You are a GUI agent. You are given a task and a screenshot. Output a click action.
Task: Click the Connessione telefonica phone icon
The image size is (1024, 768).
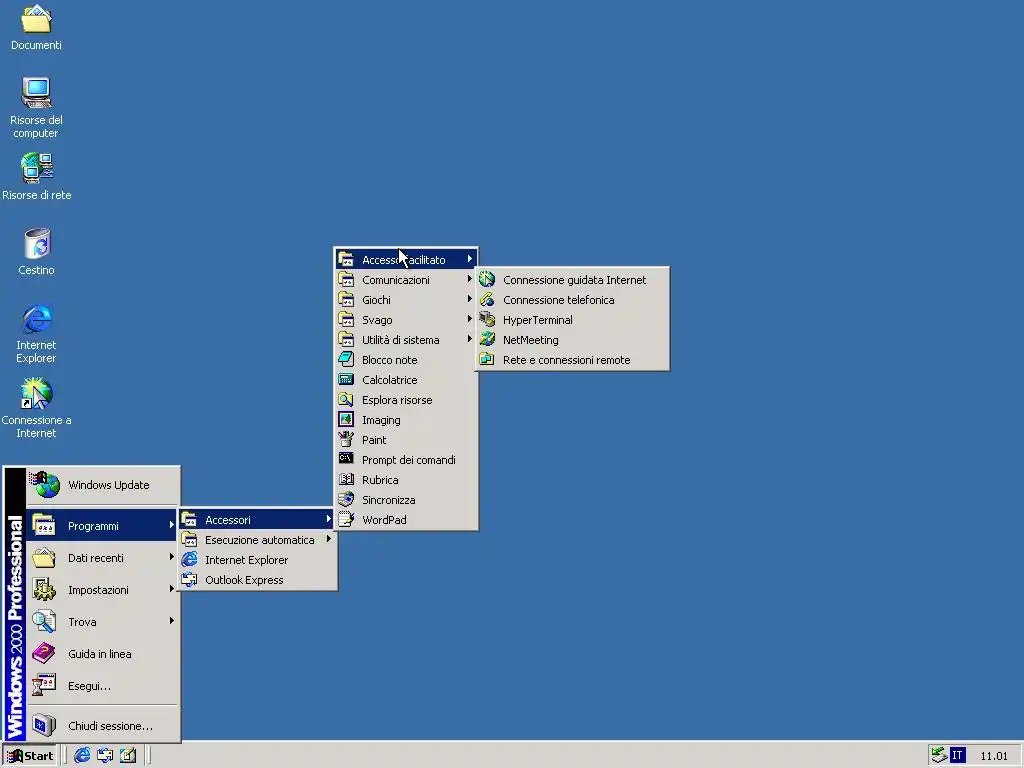(487, 300)
